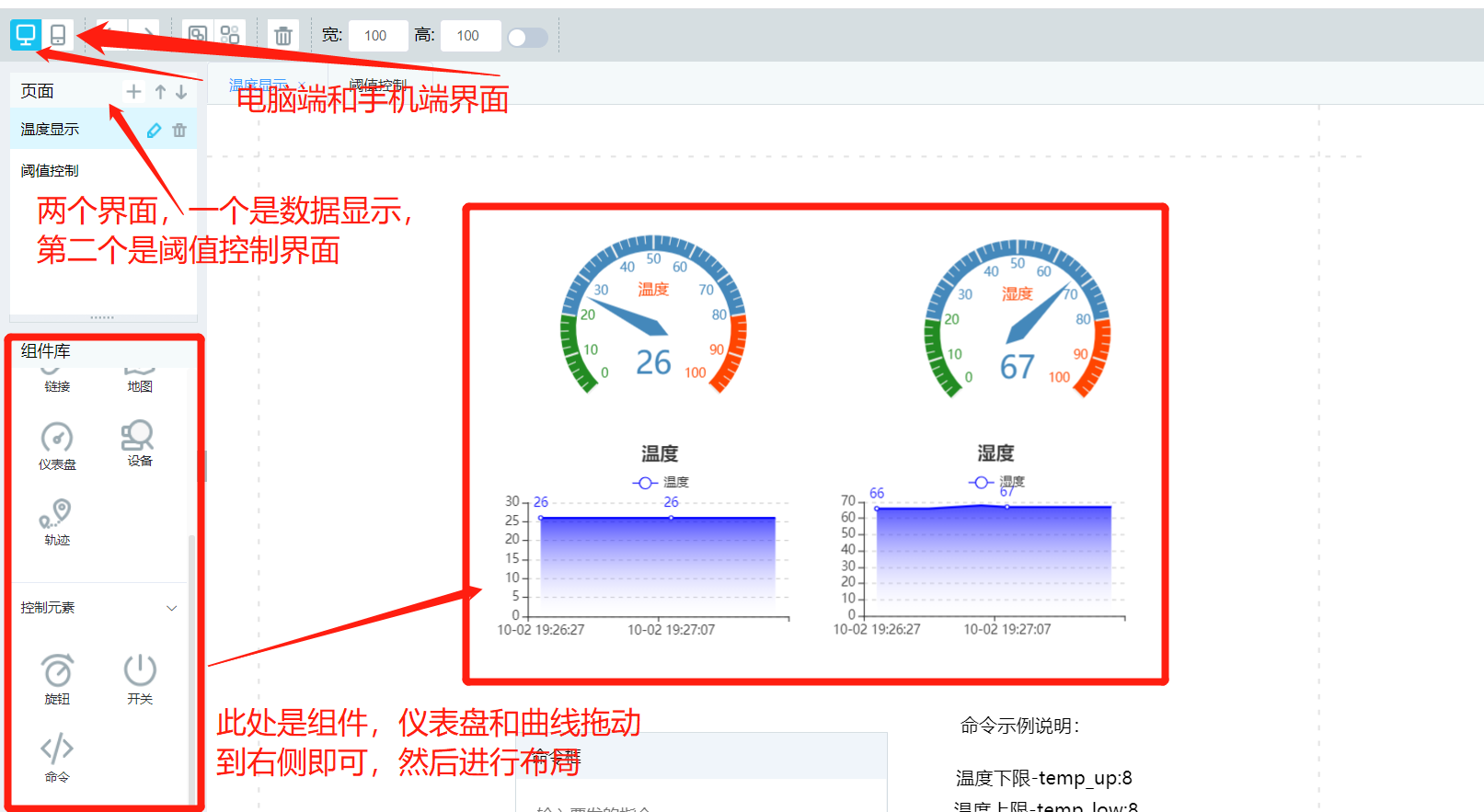
Task: Switch to desktop view mode
Action: (x=26, y=35)
